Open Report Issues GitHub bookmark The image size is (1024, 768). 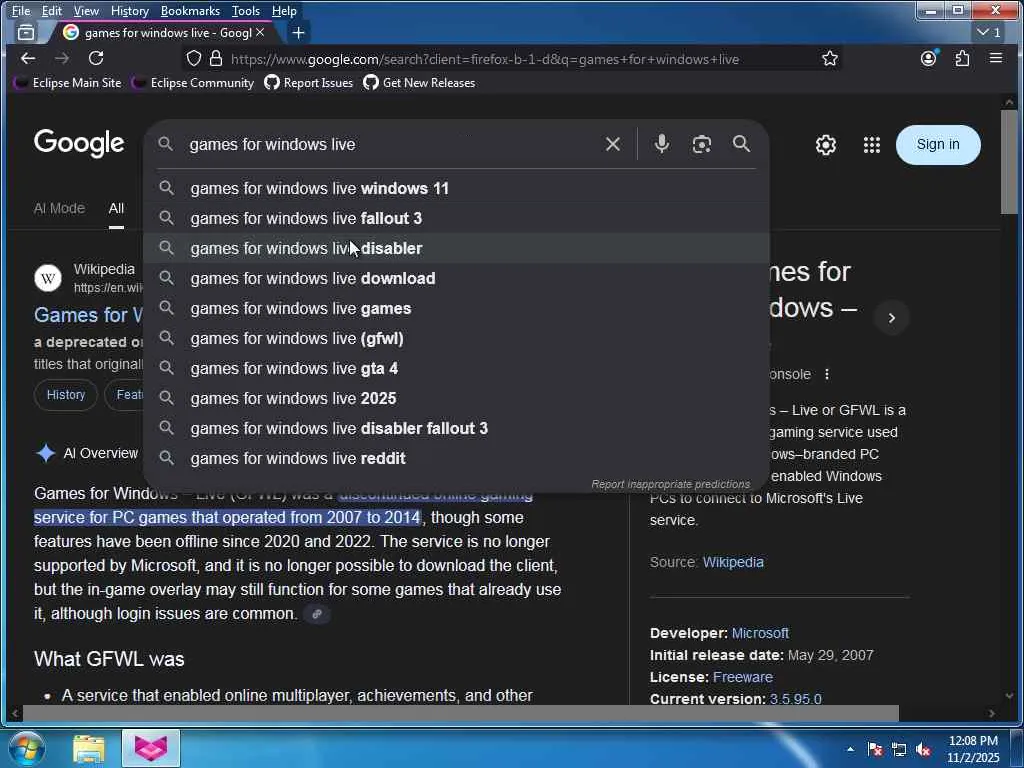pyautogui.click(x=309, y=83)
